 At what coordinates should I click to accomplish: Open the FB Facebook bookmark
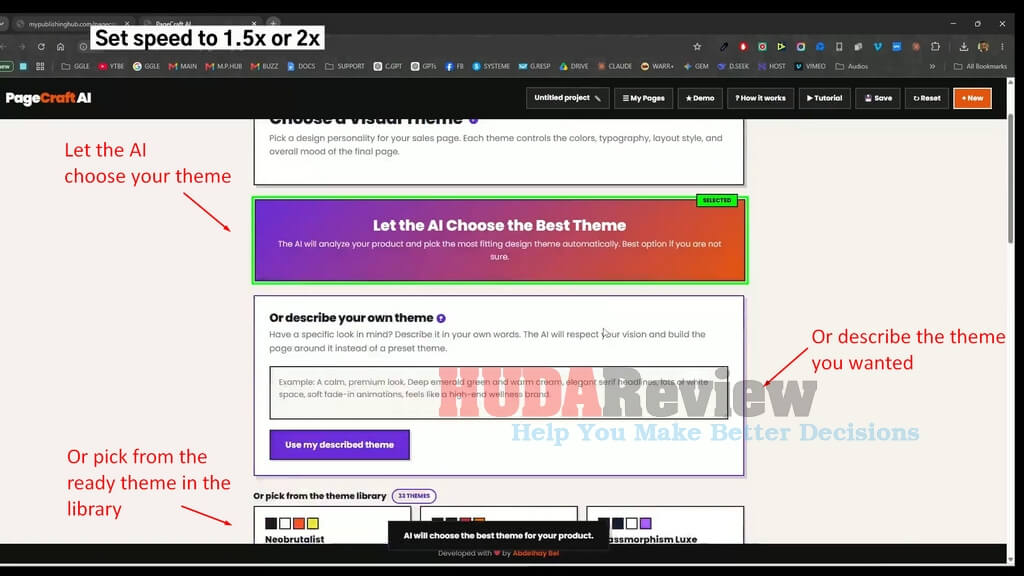click(455, 66)
